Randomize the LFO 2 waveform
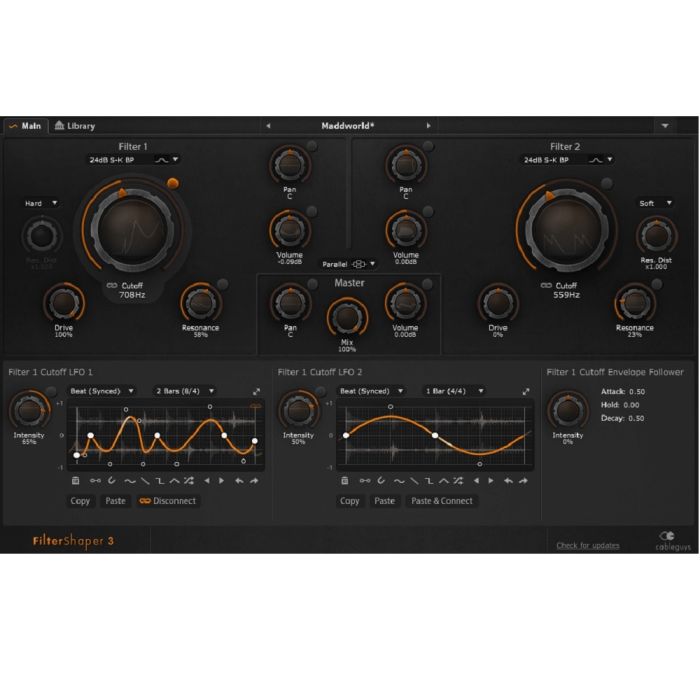The height and width of the screenshot is (700, 700). pos(458,481)
